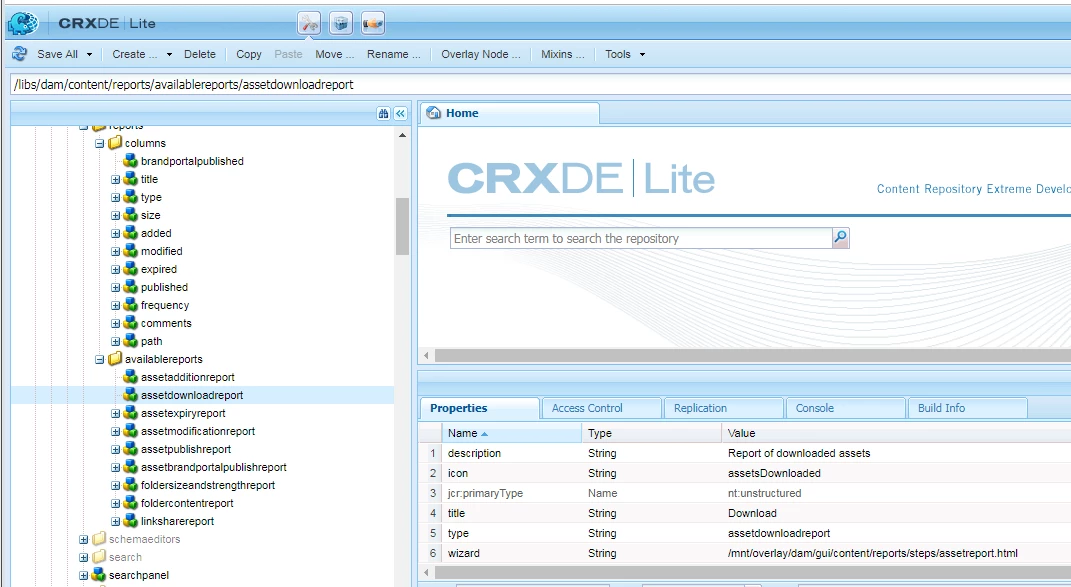Click the schemaeditors folder icon
1071x587 pixels.
tap(99, 538)
